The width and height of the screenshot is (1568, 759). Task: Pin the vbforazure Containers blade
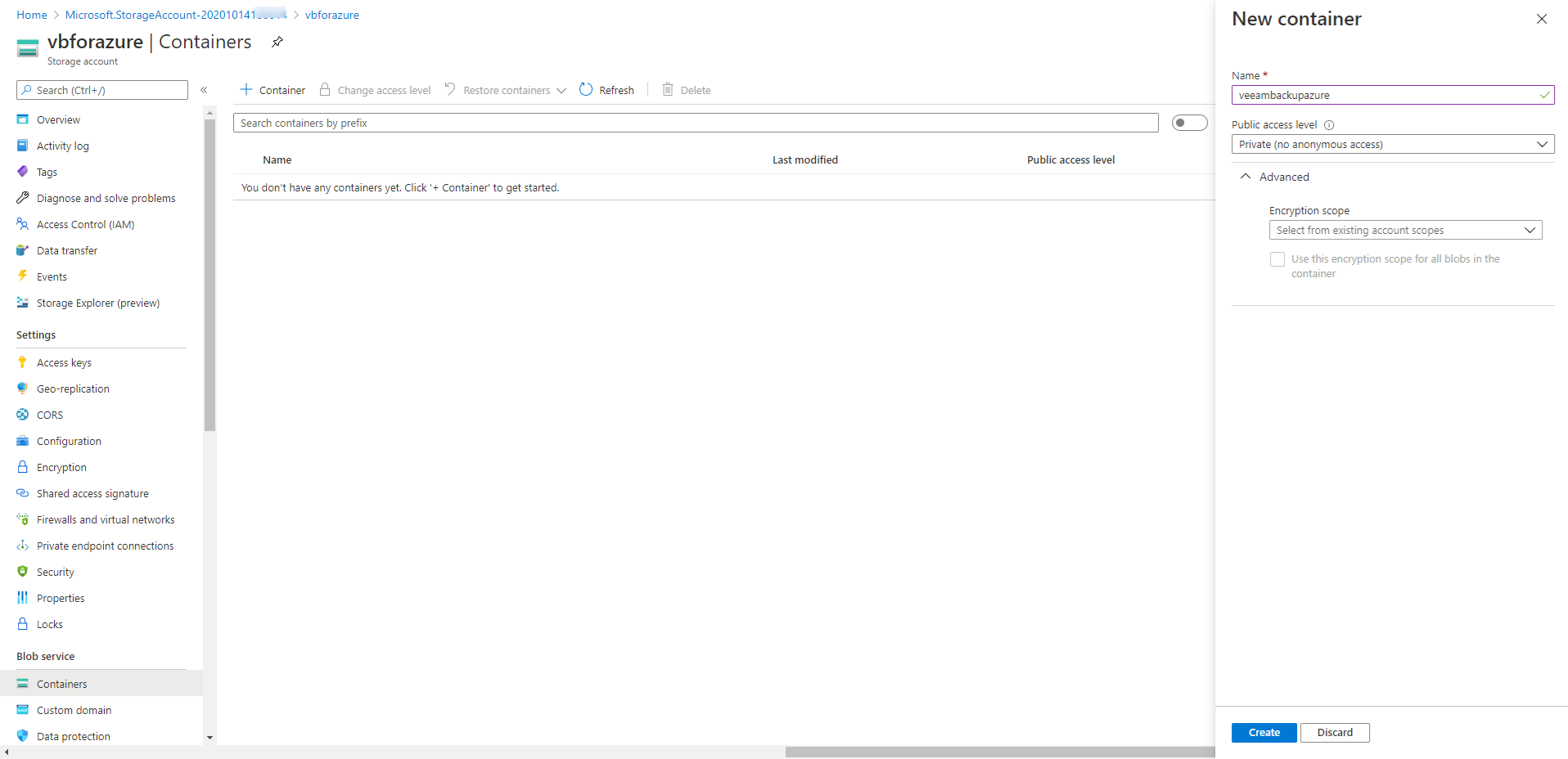coord(277,42)
